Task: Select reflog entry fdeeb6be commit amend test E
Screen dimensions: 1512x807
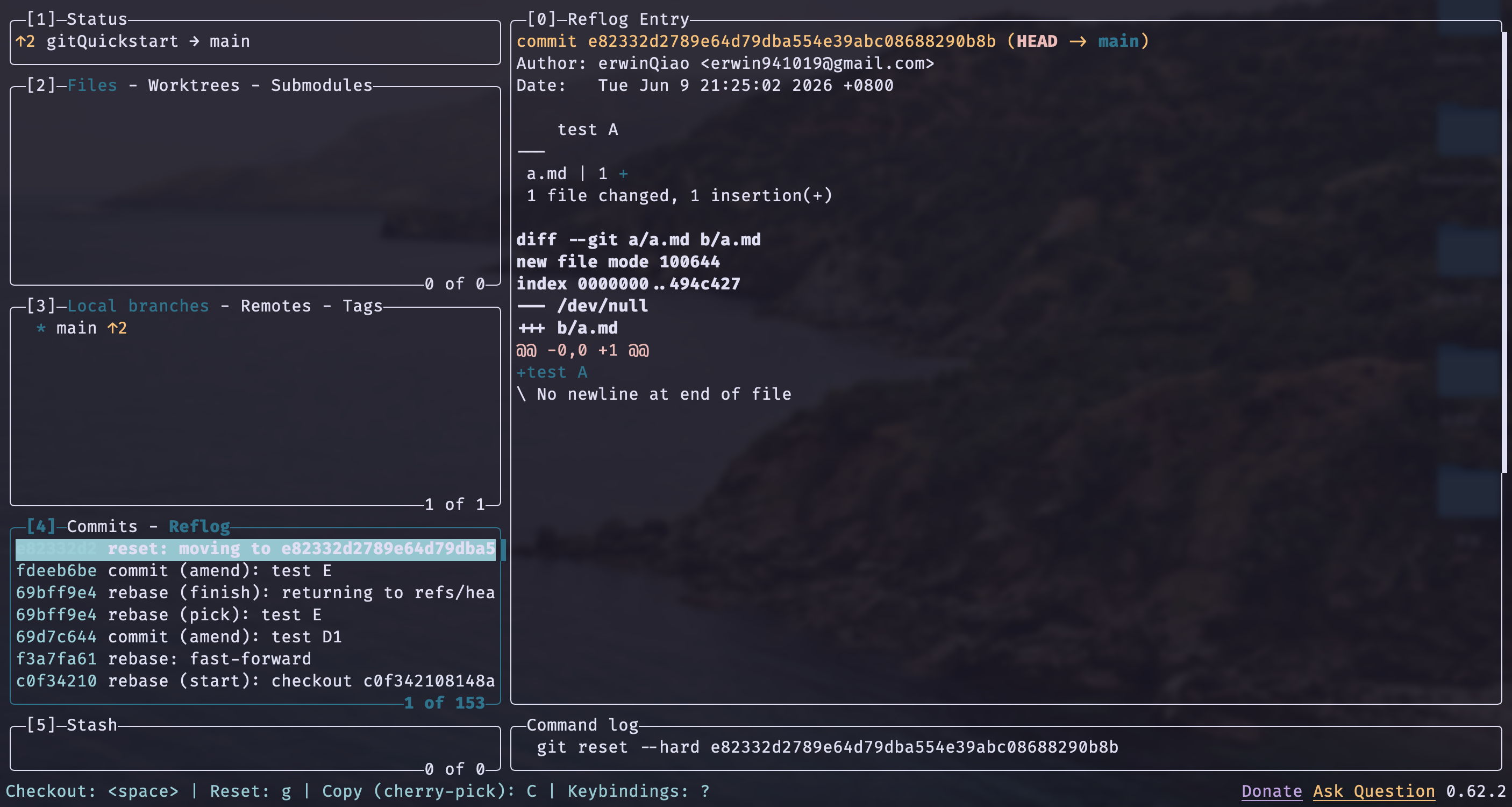Action: pos(255,571)
